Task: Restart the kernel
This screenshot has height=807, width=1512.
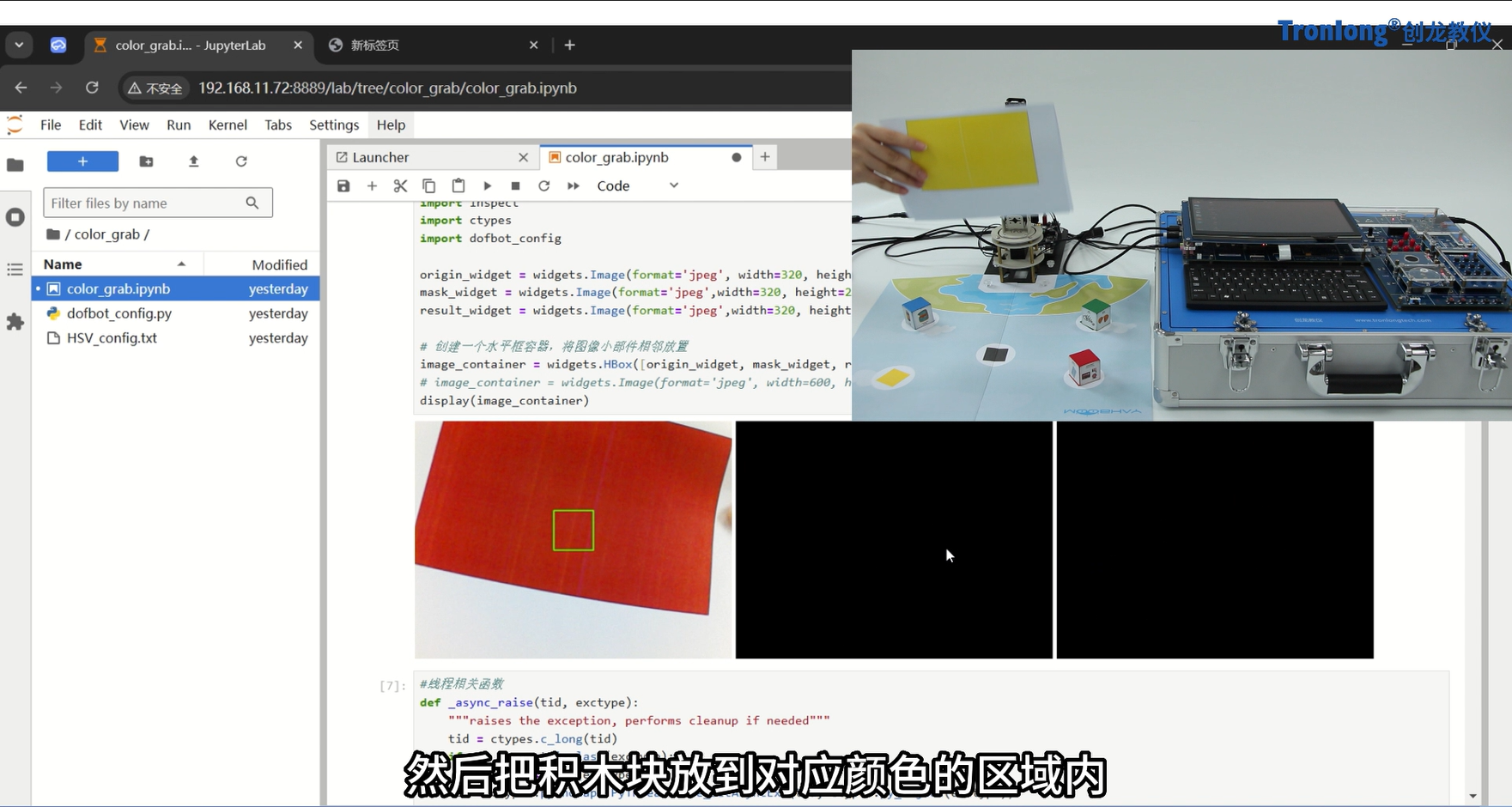Action: [x=543, y=185]
